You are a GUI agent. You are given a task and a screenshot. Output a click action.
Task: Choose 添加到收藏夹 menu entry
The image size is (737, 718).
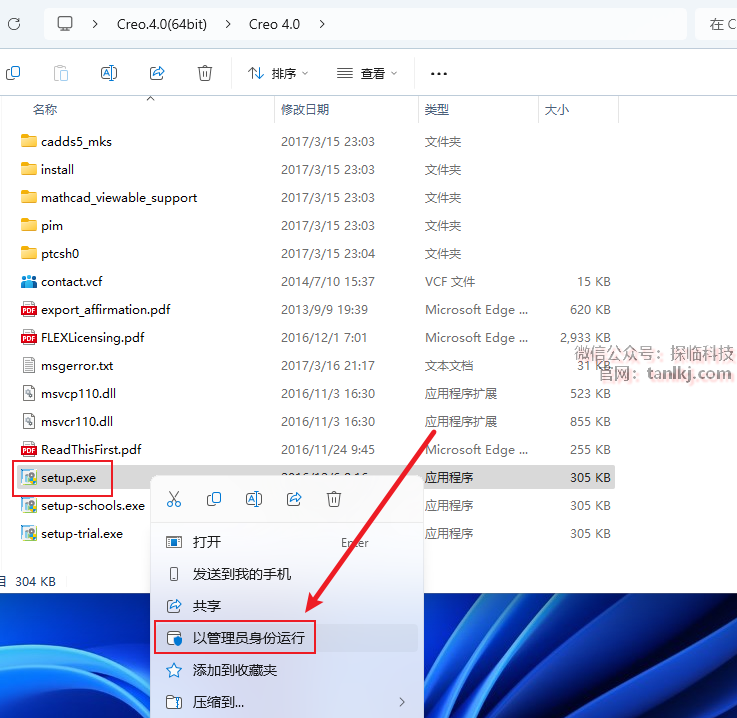tap(287, 670)
